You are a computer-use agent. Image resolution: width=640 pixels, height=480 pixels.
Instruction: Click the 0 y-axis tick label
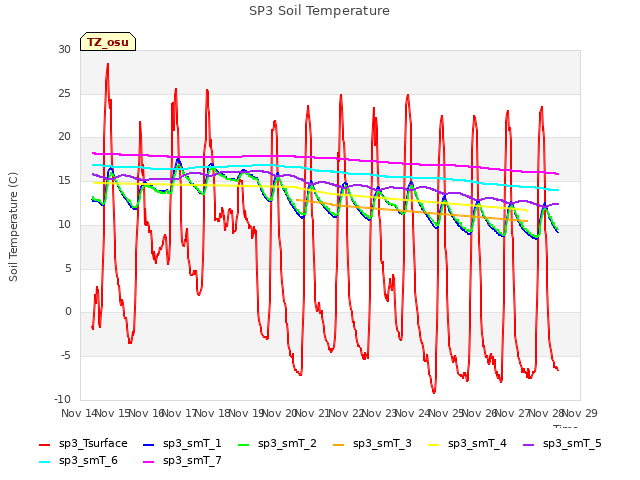(68, 311)
